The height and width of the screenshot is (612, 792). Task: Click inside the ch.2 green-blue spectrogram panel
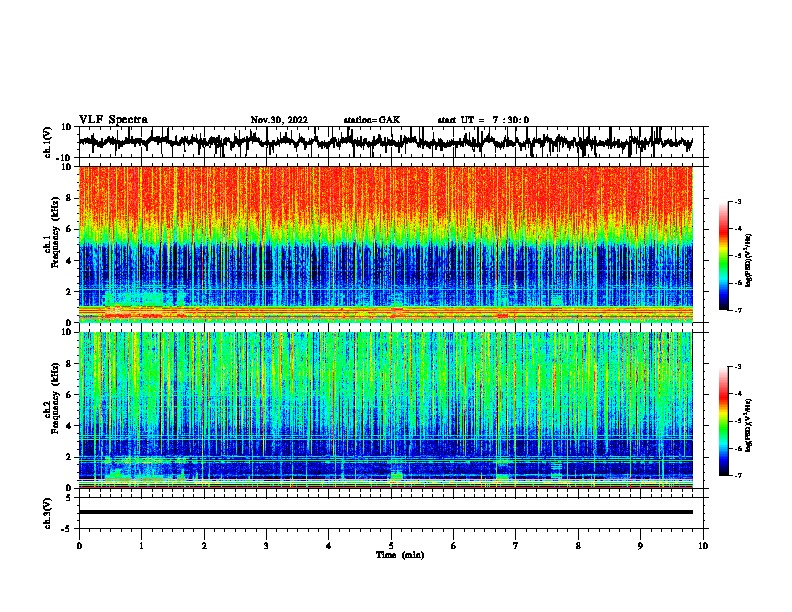click(x=386, y=410)
